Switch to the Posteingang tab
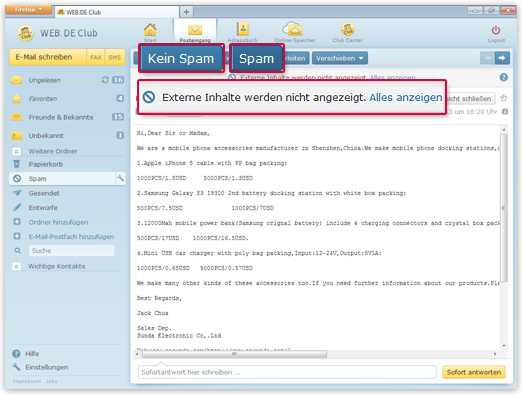Viewport: 522px width, 394px height. point(195,32)
